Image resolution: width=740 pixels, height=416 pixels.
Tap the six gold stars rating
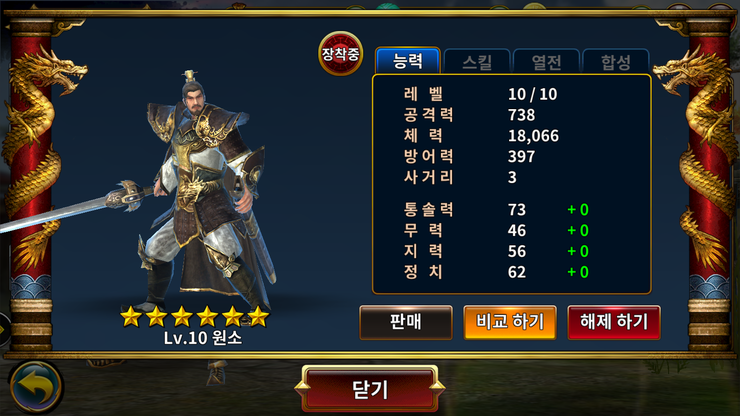point(194,316)
